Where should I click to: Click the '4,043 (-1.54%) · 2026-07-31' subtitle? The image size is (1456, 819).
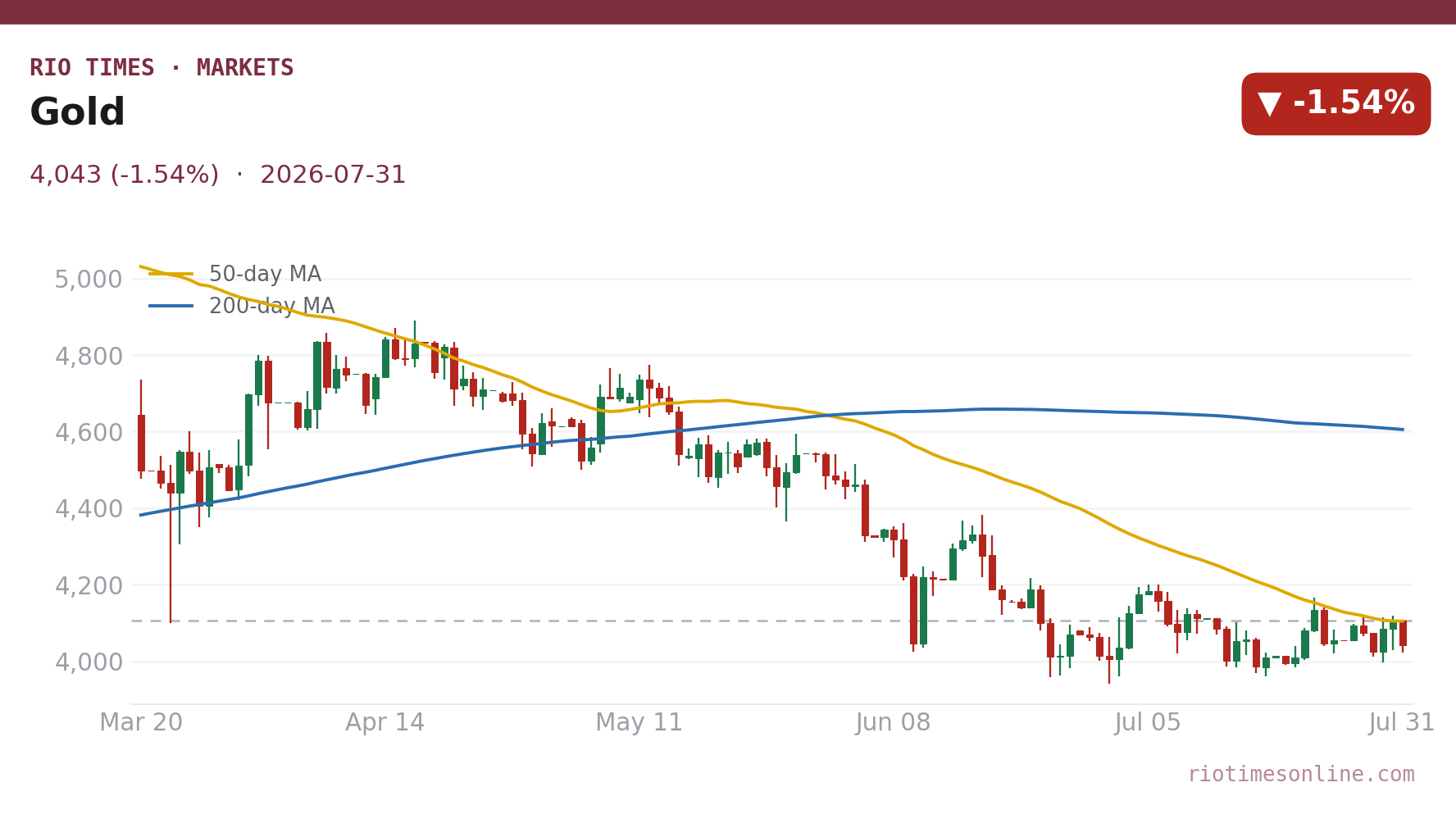pyautogui.click(x=217, y=175)
